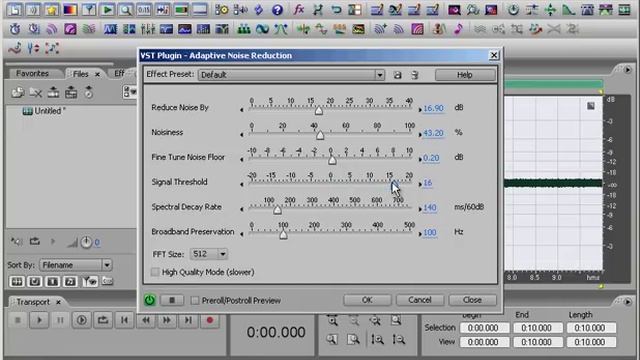This screenshot has height=360, width=640.
Task: Toggle loop preview icon beside Files auto-play
Action: [35, 242]
